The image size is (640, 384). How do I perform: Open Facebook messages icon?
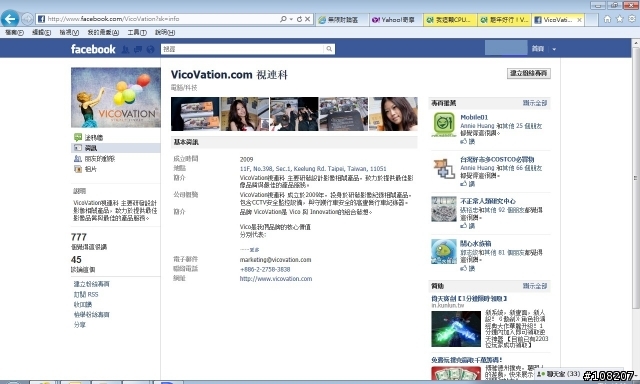pyautogui.click(x=138, y=49)
